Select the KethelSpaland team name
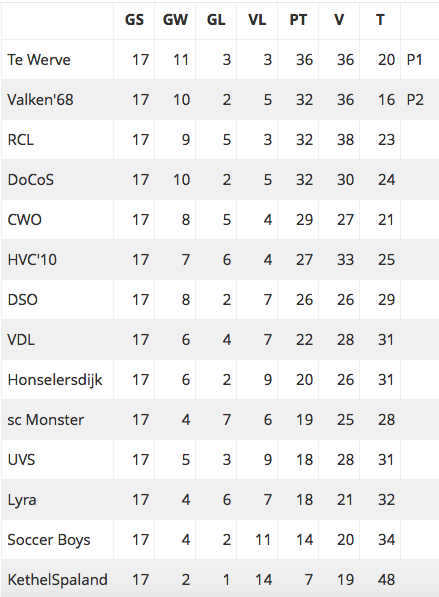 point(57,580)
